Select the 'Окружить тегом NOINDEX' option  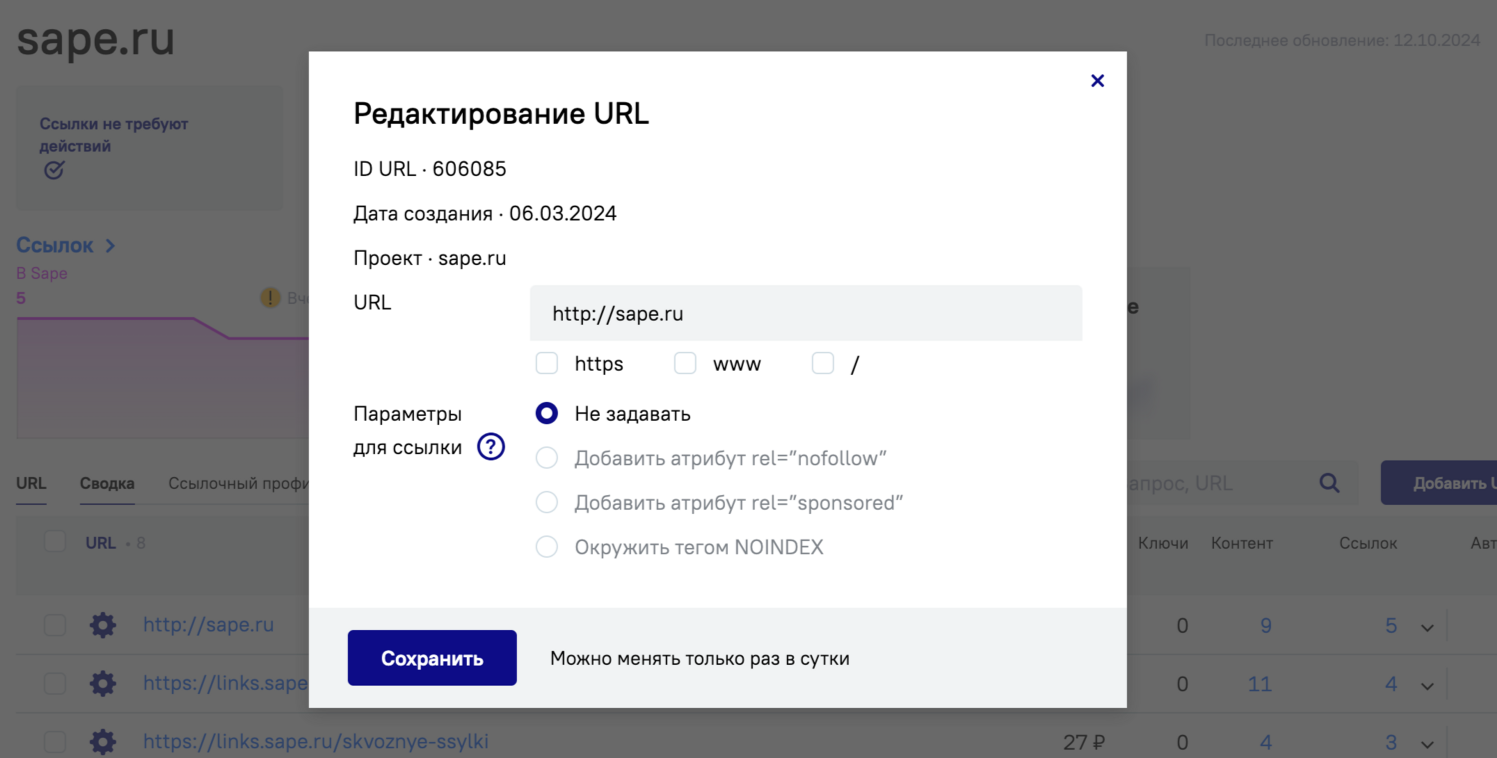[x=547, y=547]
